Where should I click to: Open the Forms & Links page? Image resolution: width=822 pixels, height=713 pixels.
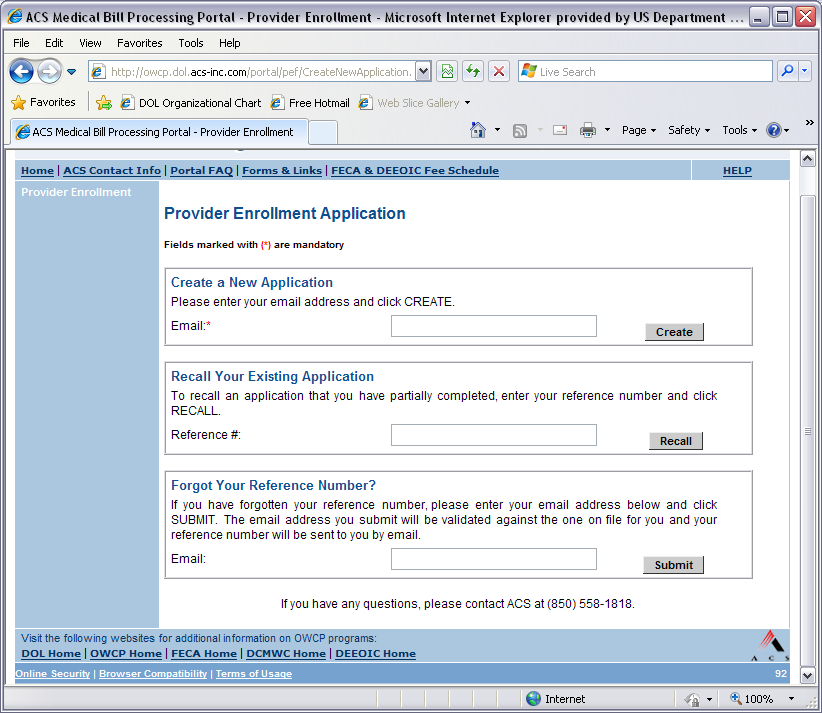tap(282, 170)
